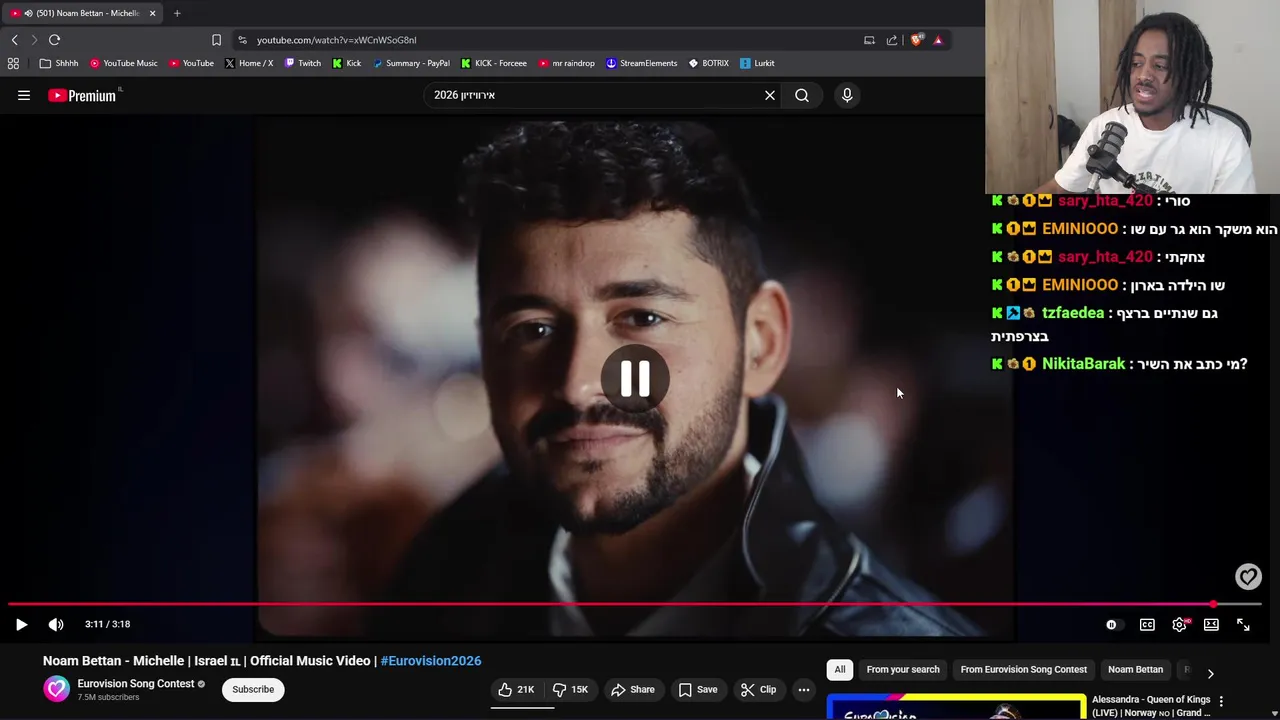
Task: Go to YouTube Premium home logo
Action: click(x=82, y=95)
